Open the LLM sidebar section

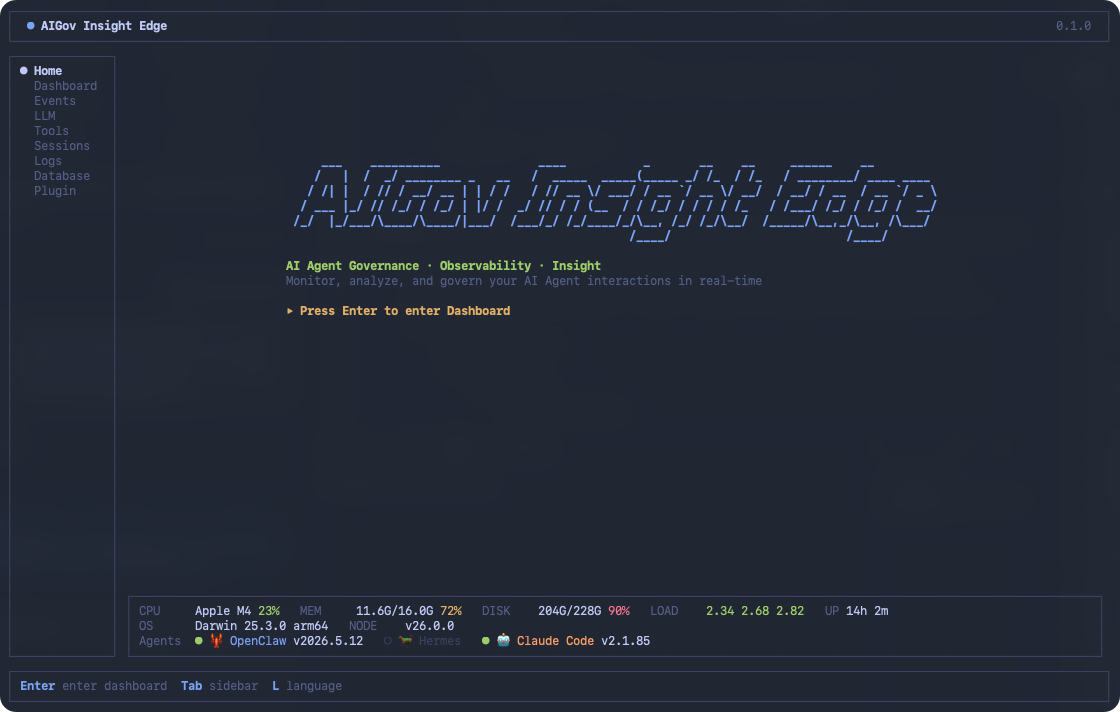point(44,116)
